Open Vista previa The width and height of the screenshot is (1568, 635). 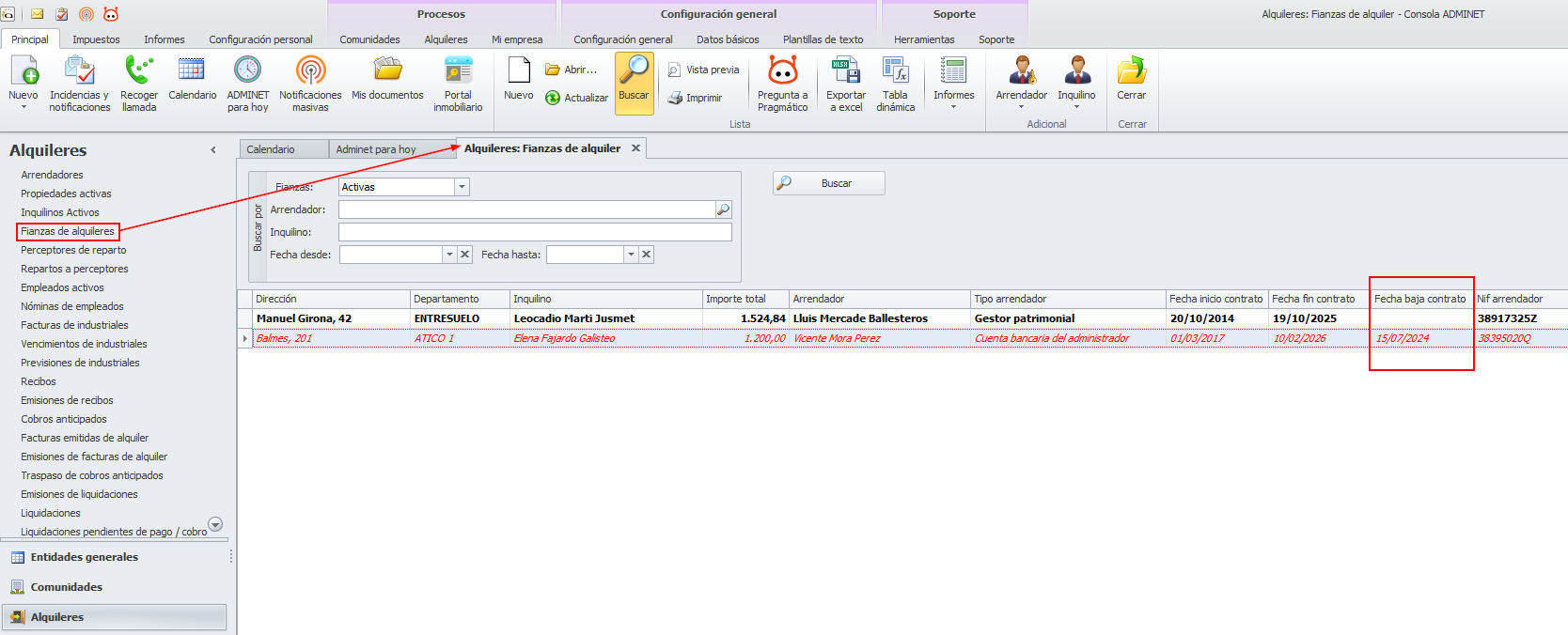[703, 70]
